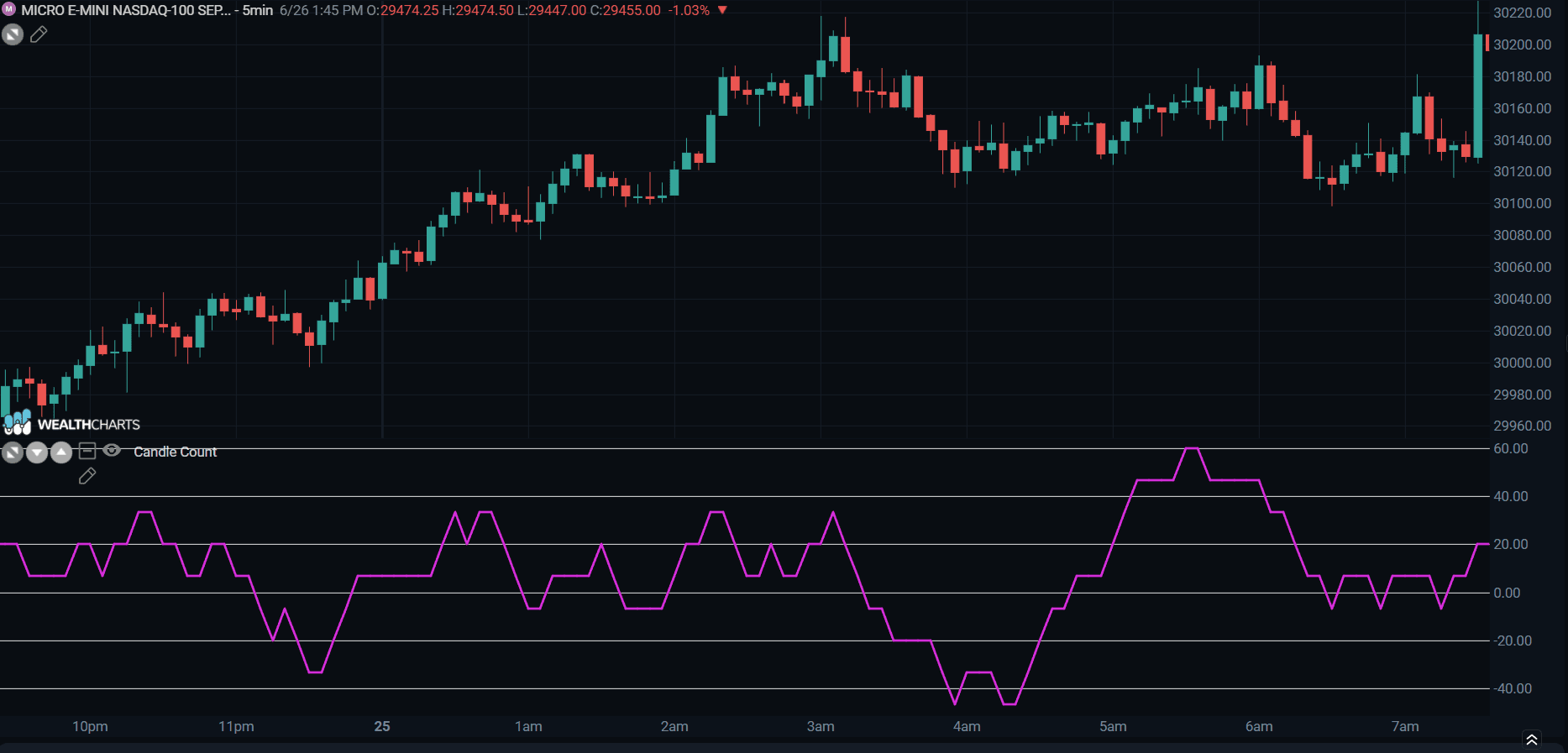The width and height of the screenshot is (1568, 753).
Task: Move Candle Count pane down
Action: point(37,452)
